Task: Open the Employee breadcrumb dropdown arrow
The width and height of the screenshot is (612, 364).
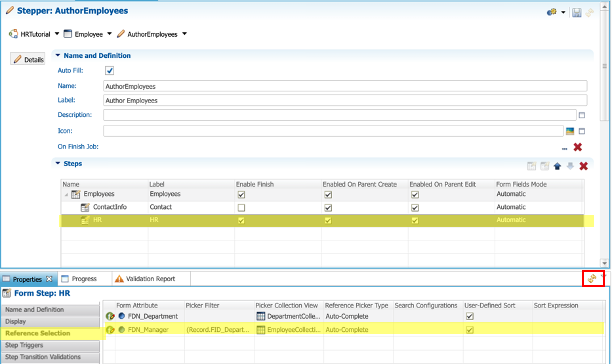Action: point(109,34)
